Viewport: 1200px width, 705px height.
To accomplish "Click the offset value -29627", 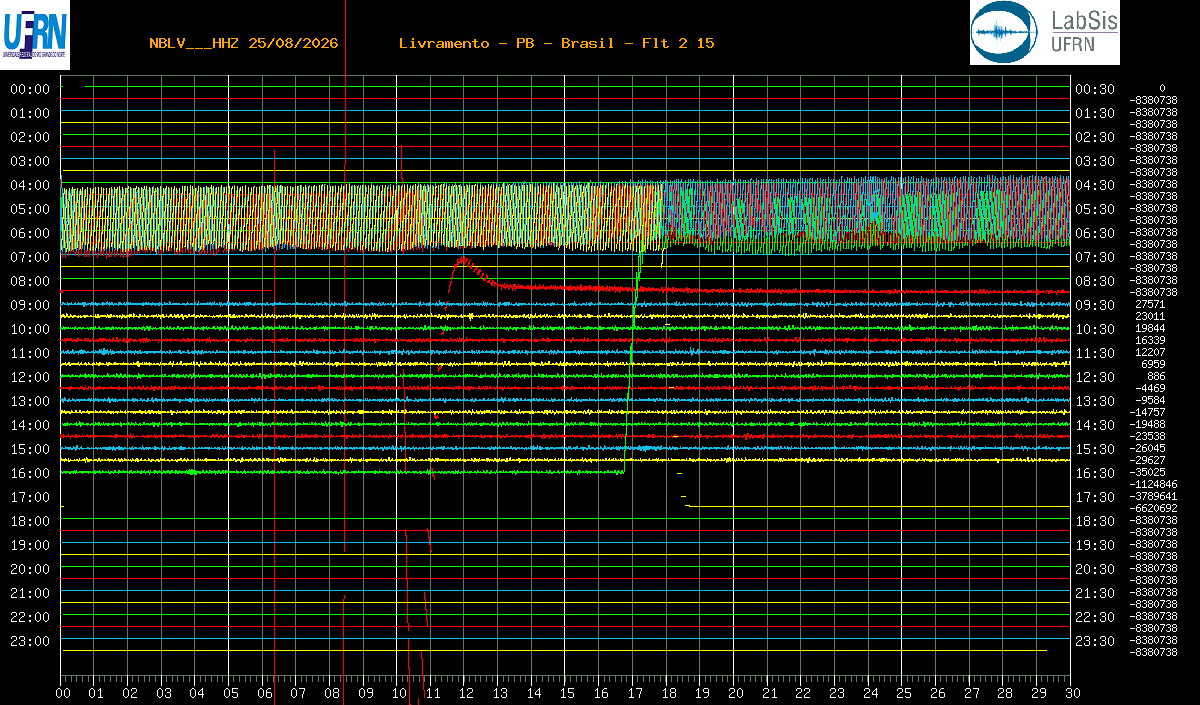I will pyautogui.click(x=1149, y=460).
